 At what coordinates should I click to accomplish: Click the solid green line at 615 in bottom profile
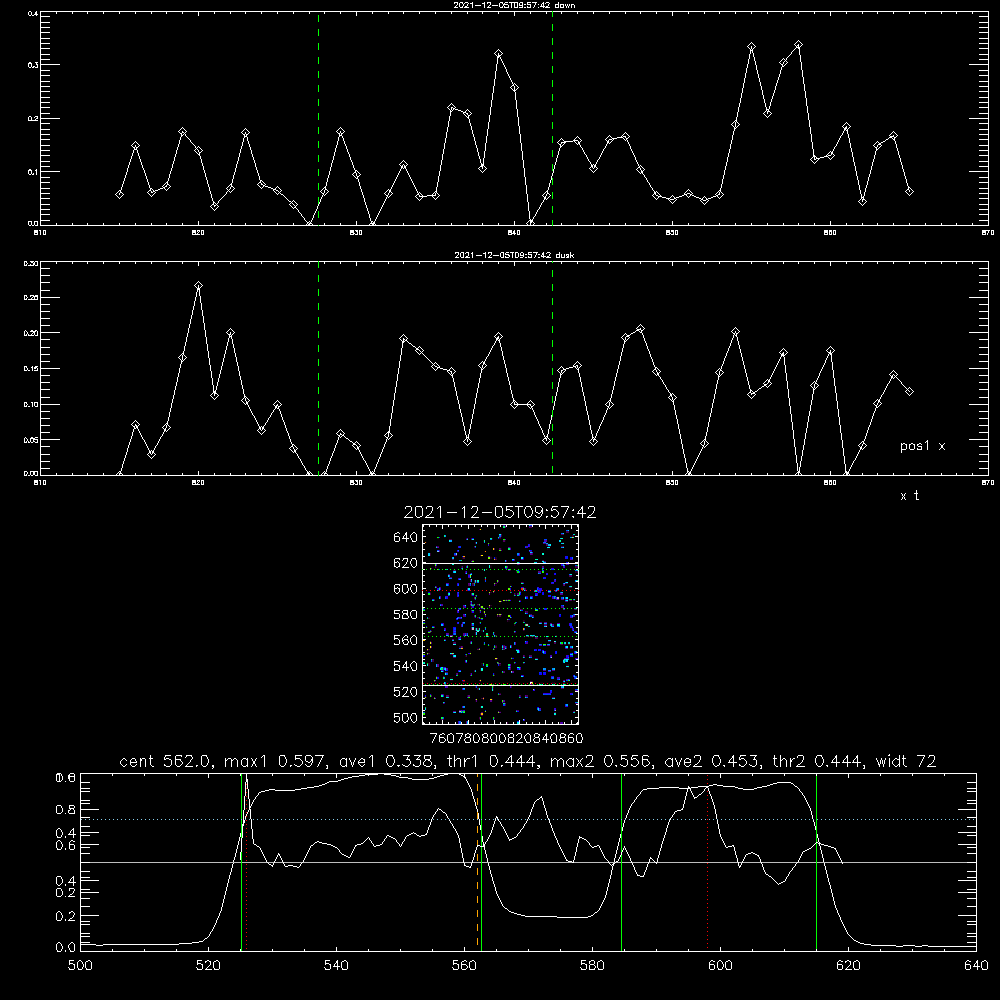click(816, 862)
